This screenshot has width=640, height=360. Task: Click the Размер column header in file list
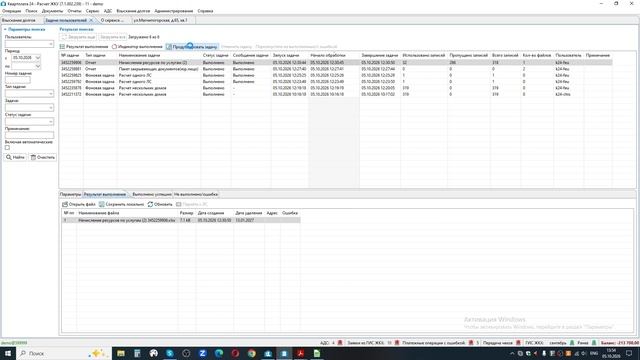coord(186,213)
